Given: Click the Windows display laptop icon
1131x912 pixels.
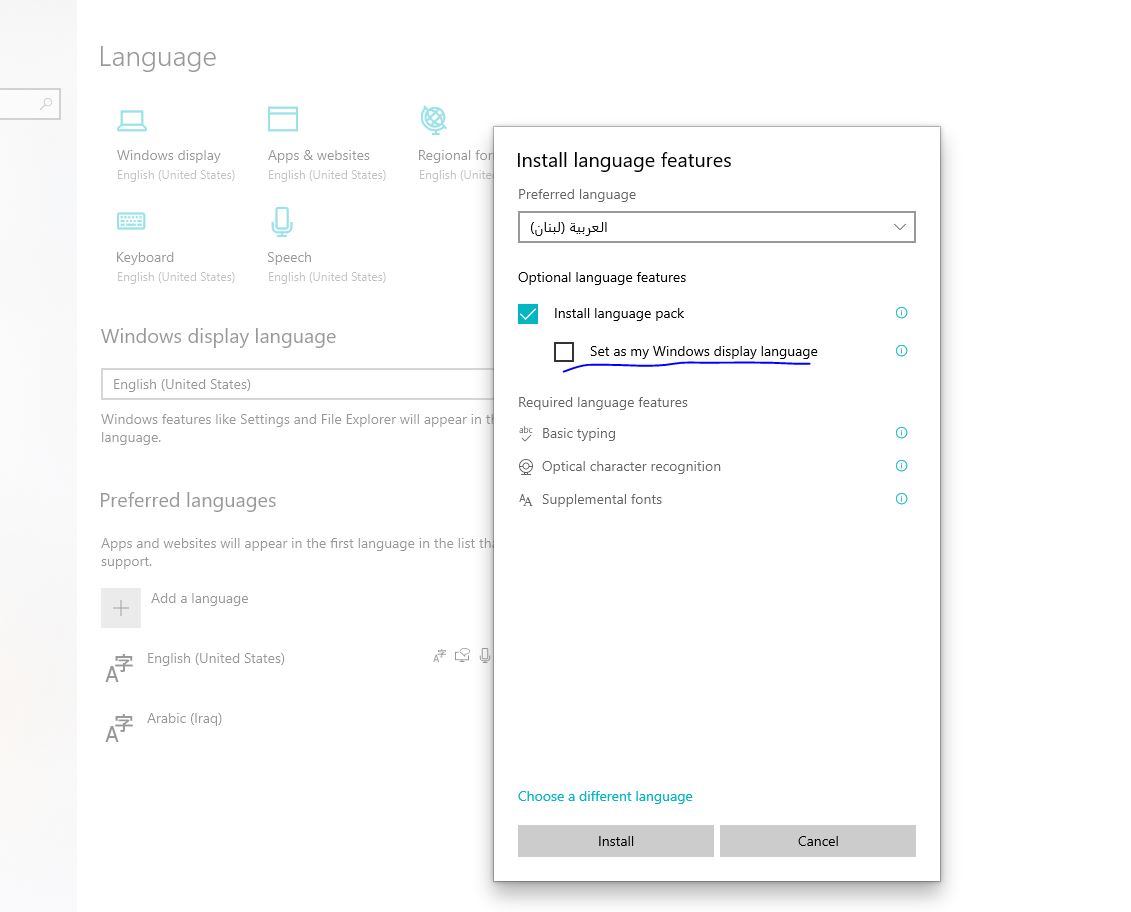Looking at the screenshot, I should [132, 120].
